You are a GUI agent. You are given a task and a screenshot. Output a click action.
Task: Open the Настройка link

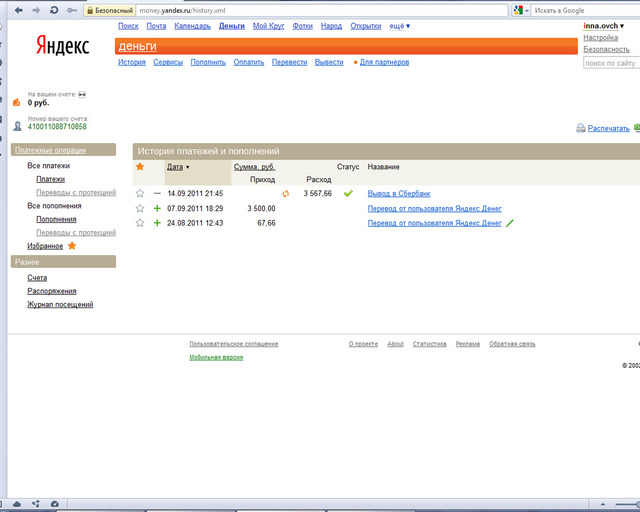click(x=600, y=38)
